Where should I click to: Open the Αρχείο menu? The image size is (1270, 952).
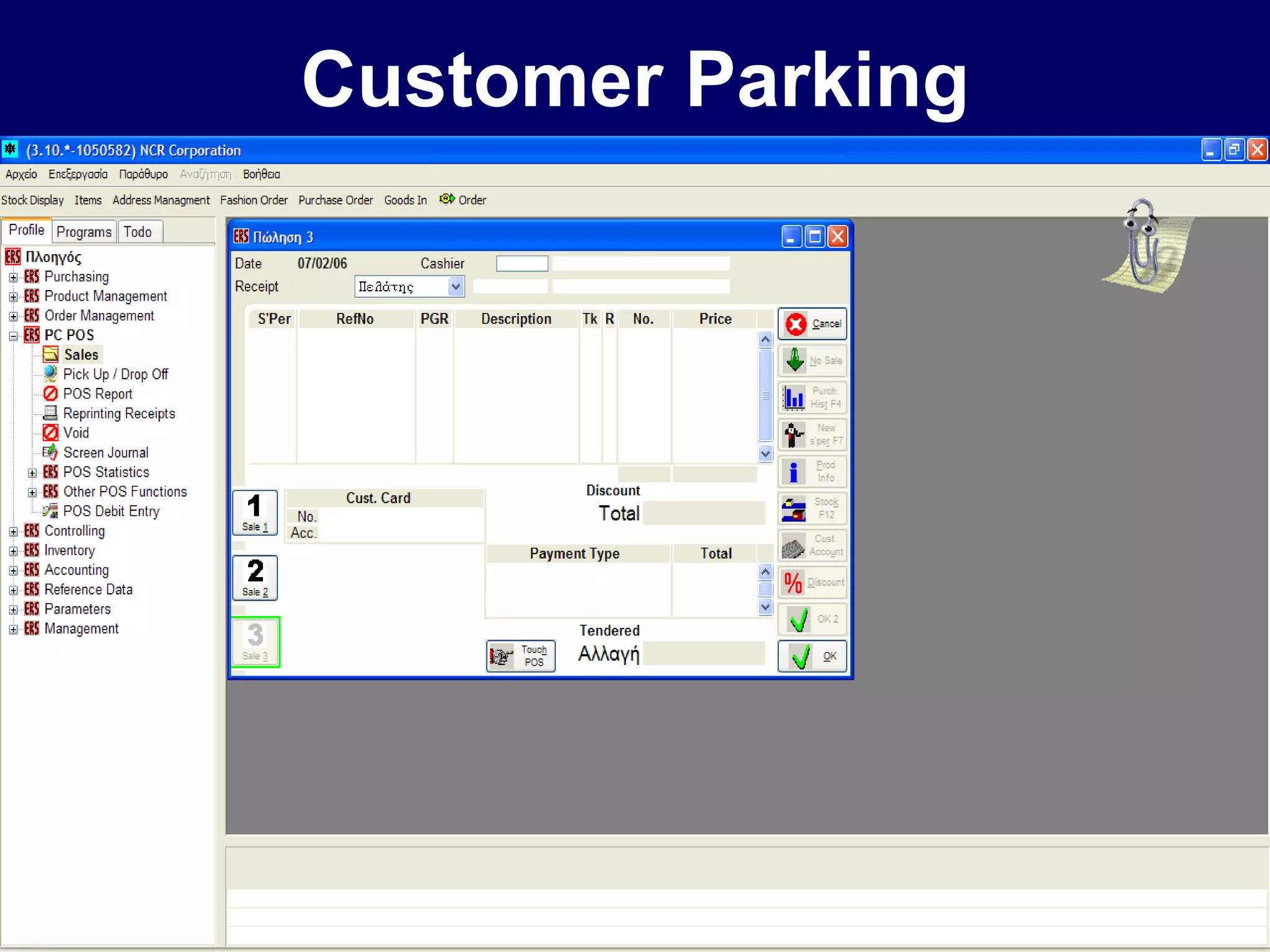pyautogui.click(x=21, y=174)
